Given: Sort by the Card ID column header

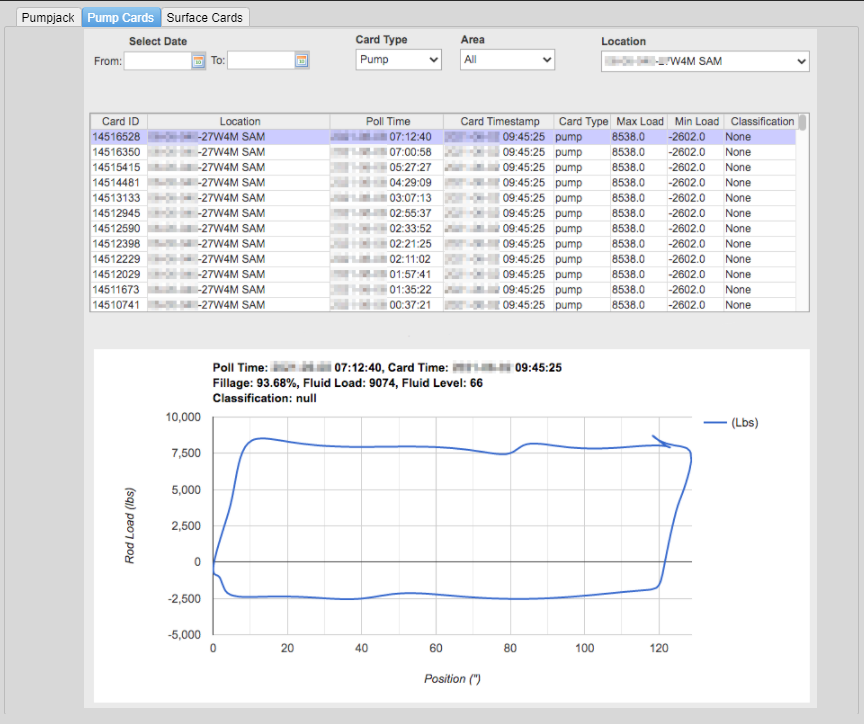Looking at the screenshot, I should [x=120, y=121].
